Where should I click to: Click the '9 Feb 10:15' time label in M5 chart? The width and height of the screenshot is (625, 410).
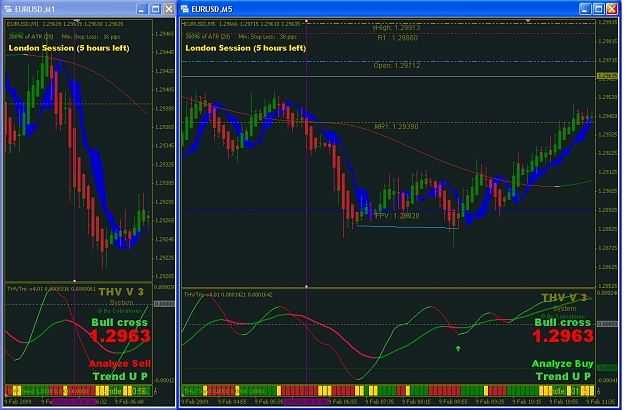click(x=527, y=402)
